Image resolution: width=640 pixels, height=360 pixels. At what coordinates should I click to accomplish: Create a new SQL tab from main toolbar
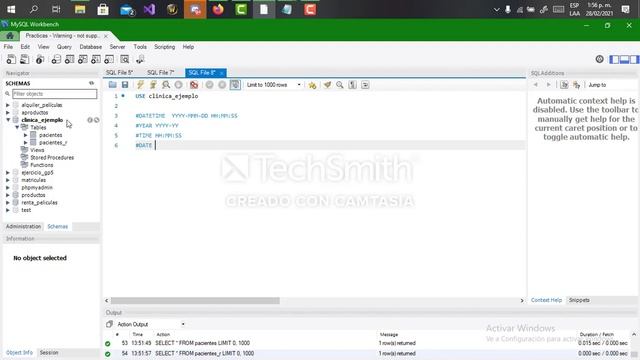click(x=11, y=59)
